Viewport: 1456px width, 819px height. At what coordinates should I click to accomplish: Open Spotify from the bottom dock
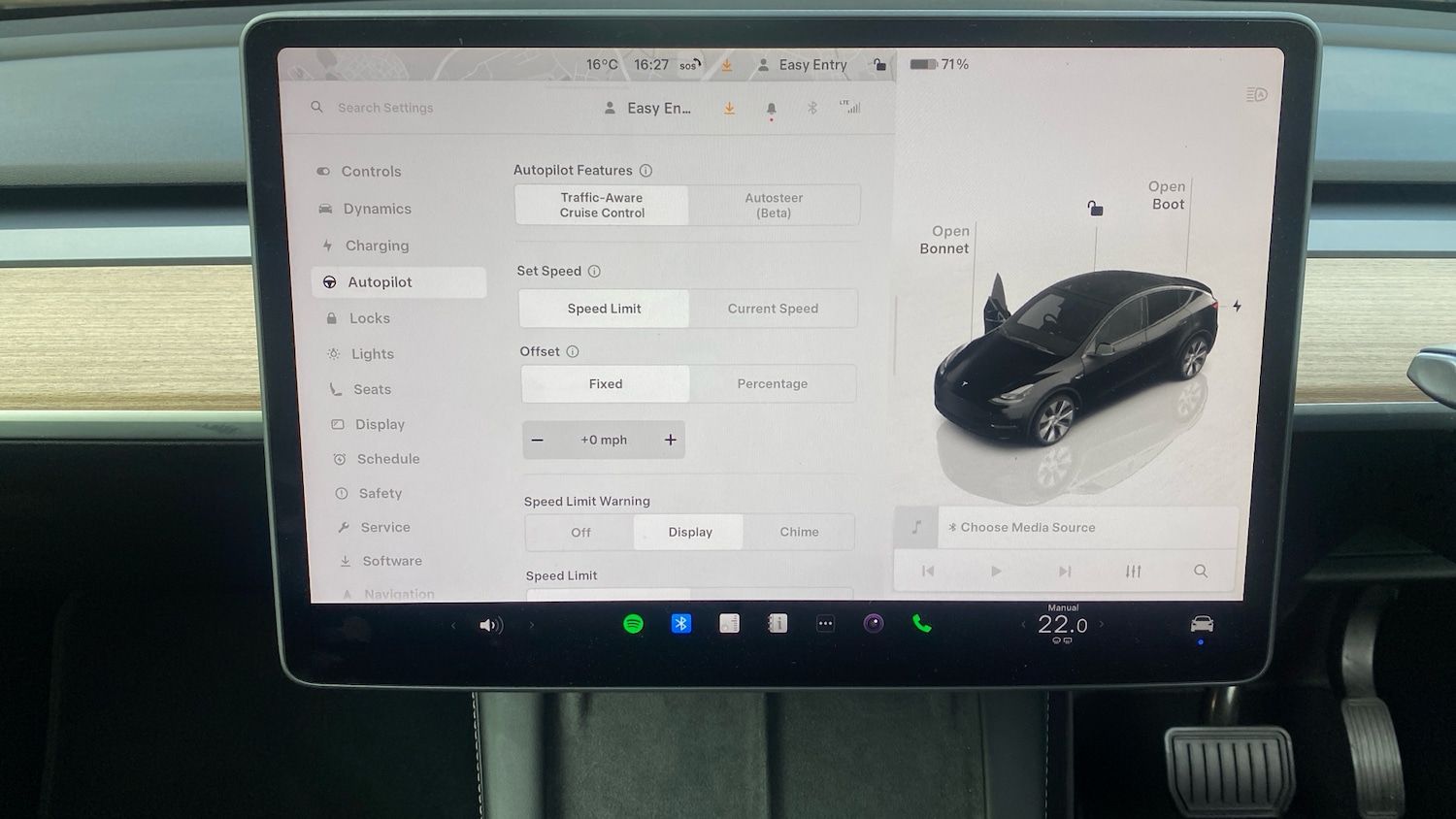pos(633,624)
